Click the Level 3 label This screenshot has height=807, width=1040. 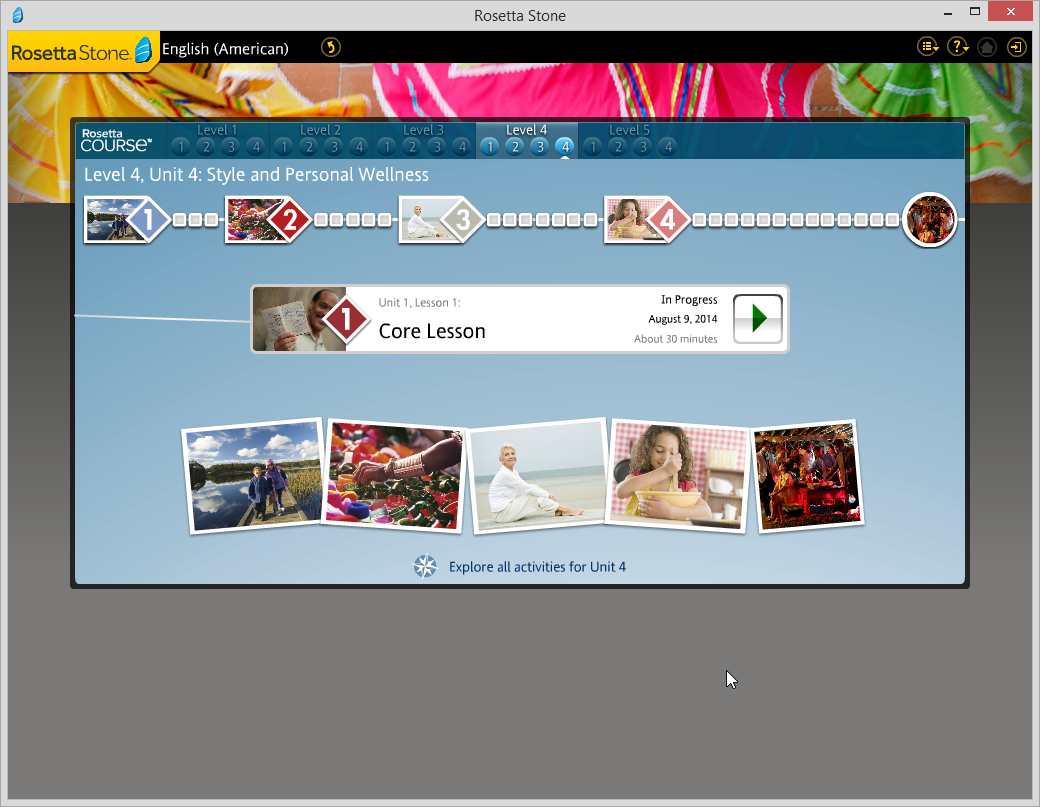(x=423, y=130)
